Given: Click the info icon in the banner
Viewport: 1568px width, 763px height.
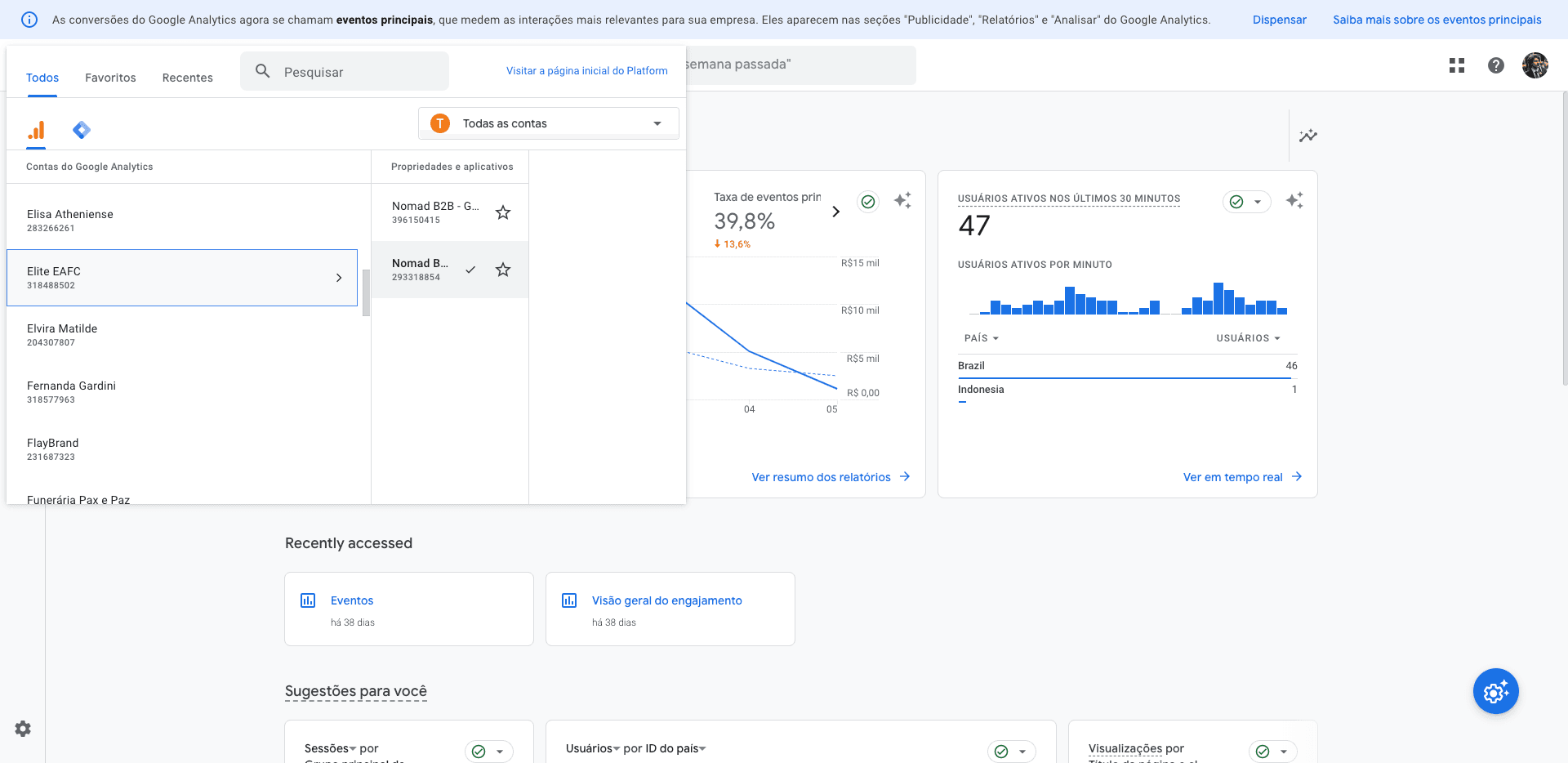Looking at the screenshot, I should point(29,20).
